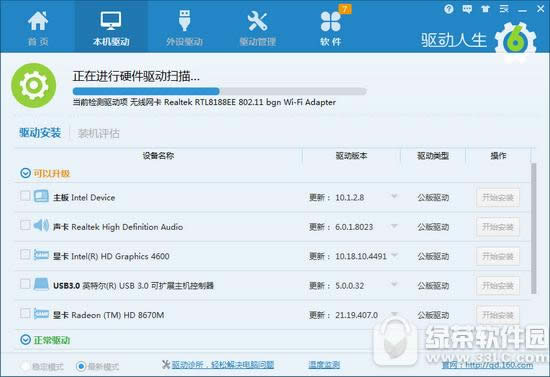Click 公版驱动 in the Realtek Audio row
Image resolution: width=550 pixels, height=377 pixels.
tap(433, 227)
